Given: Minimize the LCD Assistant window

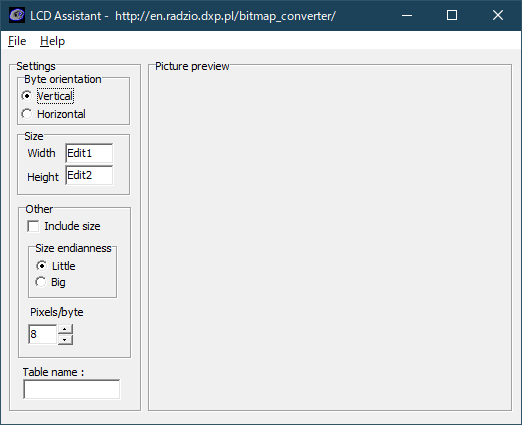Looking at the screenshot, I should (x=407, y=15).
